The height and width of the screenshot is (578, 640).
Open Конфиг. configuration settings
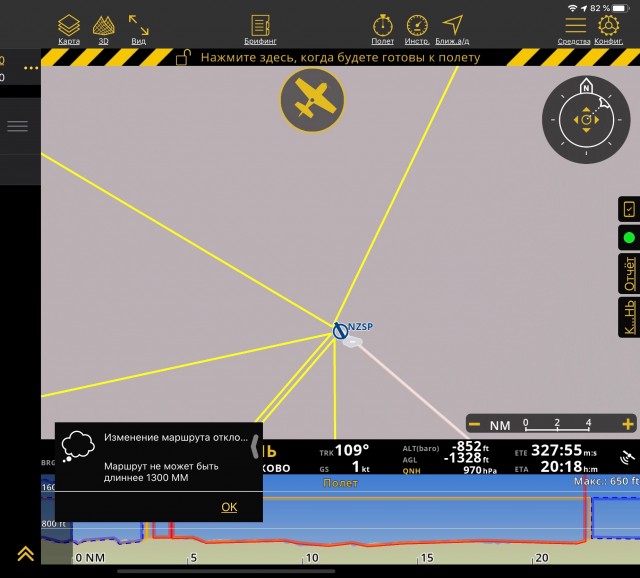pos(608,29)
